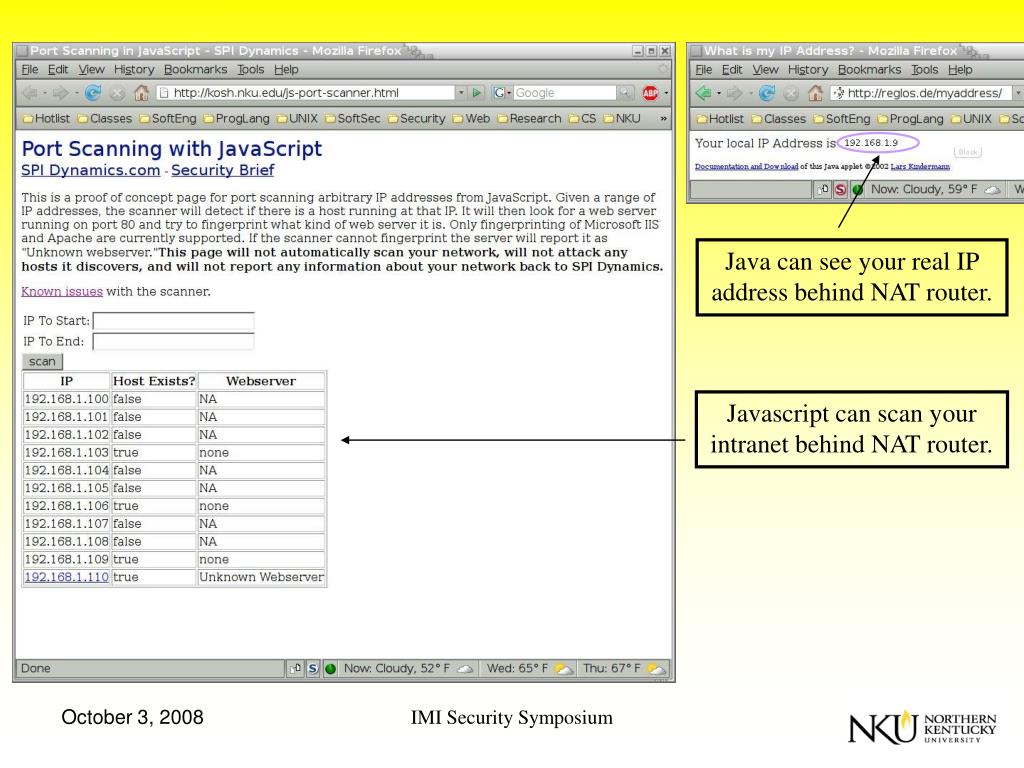Click Stop icon in Port Scanning window
Image resolution: width=1024 pixels, height=768 pixels.
117,93
